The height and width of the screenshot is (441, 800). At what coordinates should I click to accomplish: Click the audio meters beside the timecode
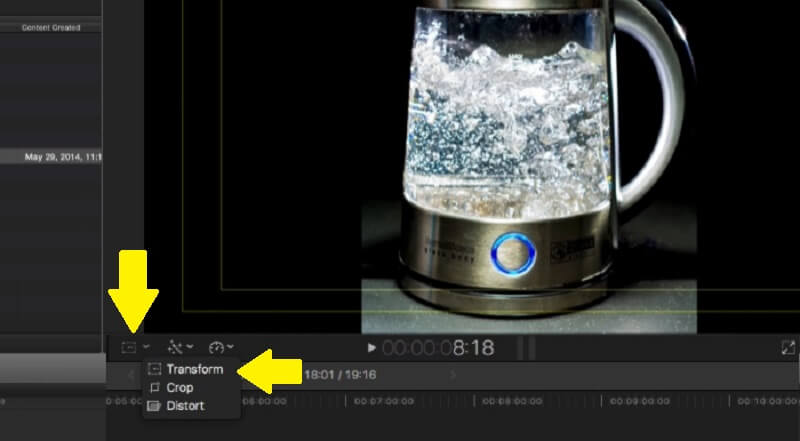(x=526, y=348)
